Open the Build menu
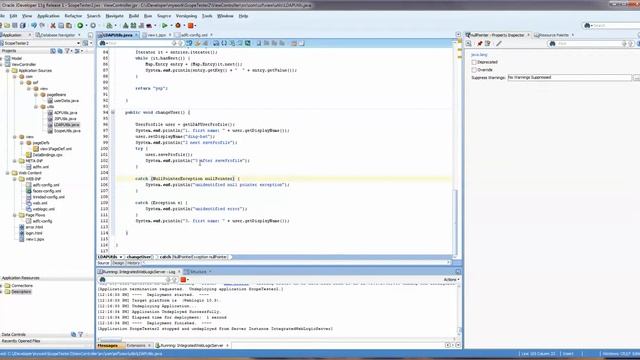 tap(134, 16)
